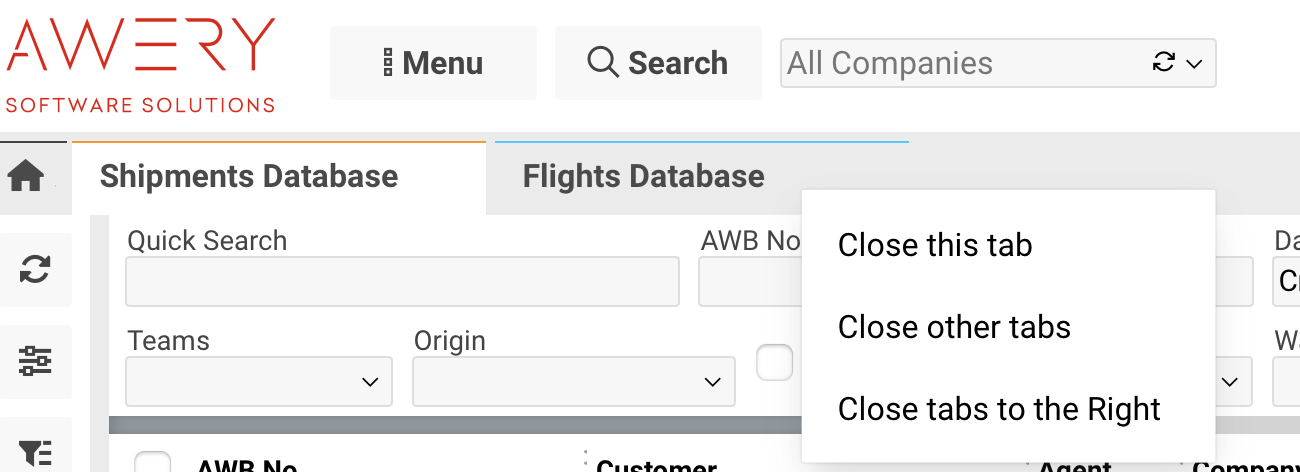1300x472 pixels.
Task: Click the filter list icon in the sidebar
Action: pyautogui.click(x=35, y=452)
